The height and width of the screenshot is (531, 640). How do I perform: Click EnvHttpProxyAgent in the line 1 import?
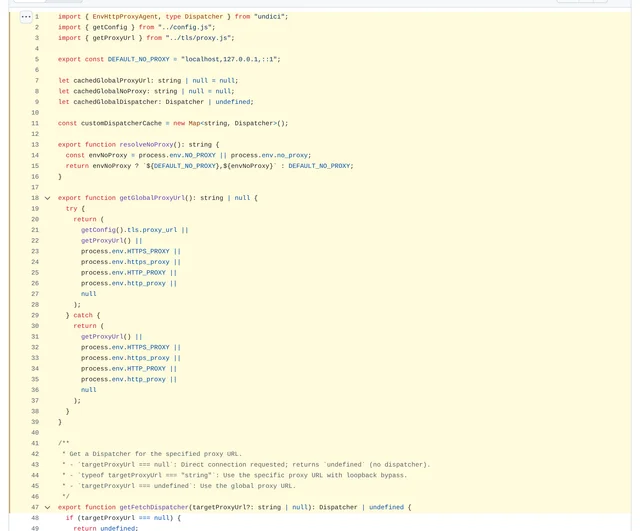tap(125, 17)
